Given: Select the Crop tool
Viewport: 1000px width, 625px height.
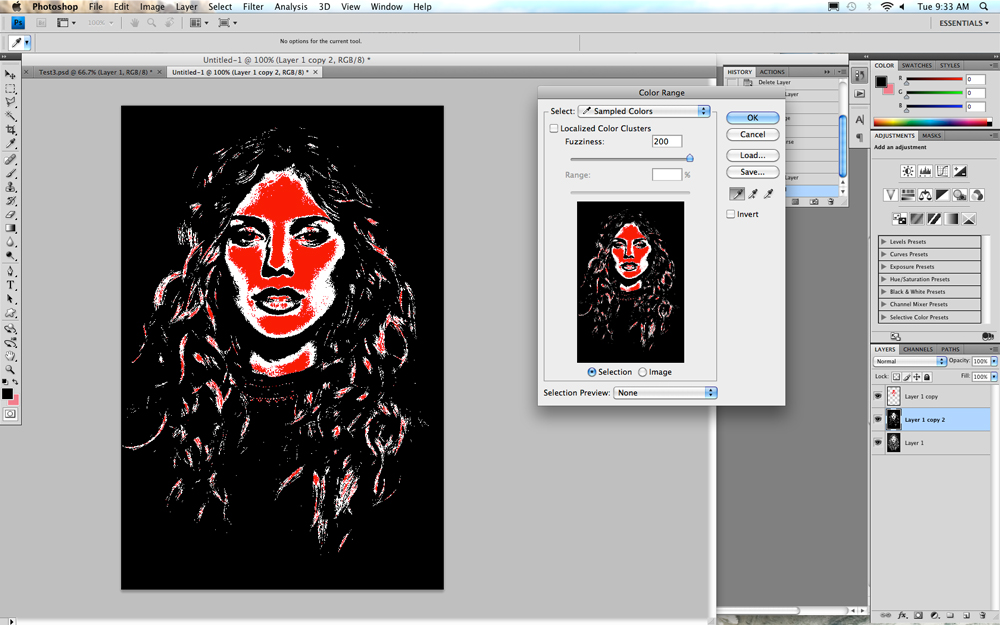Looking at the screenshot, I should pos(10,129).
